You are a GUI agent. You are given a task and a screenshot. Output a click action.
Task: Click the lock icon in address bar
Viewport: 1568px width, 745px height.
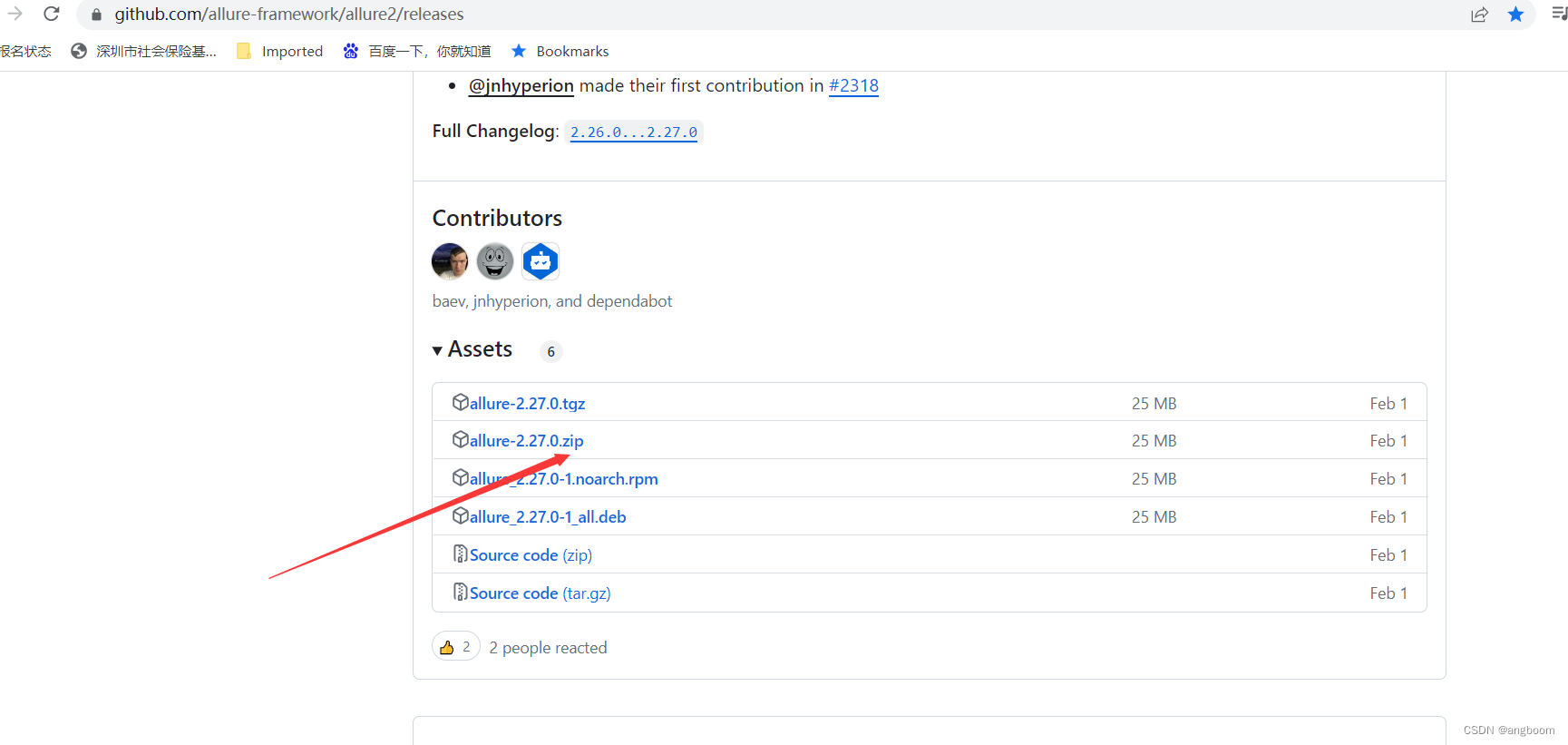[x=96, y=15]
